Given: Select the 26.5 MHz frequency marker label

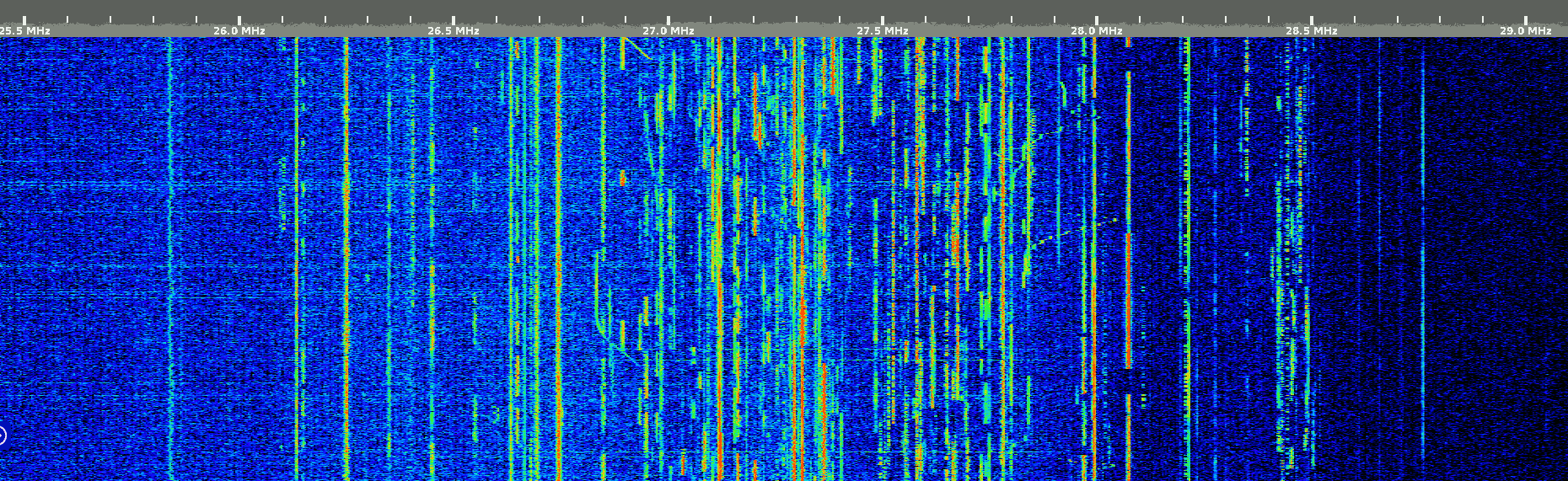Looking at the screenshot, I should pyautogui.click(x=454, y=30).
